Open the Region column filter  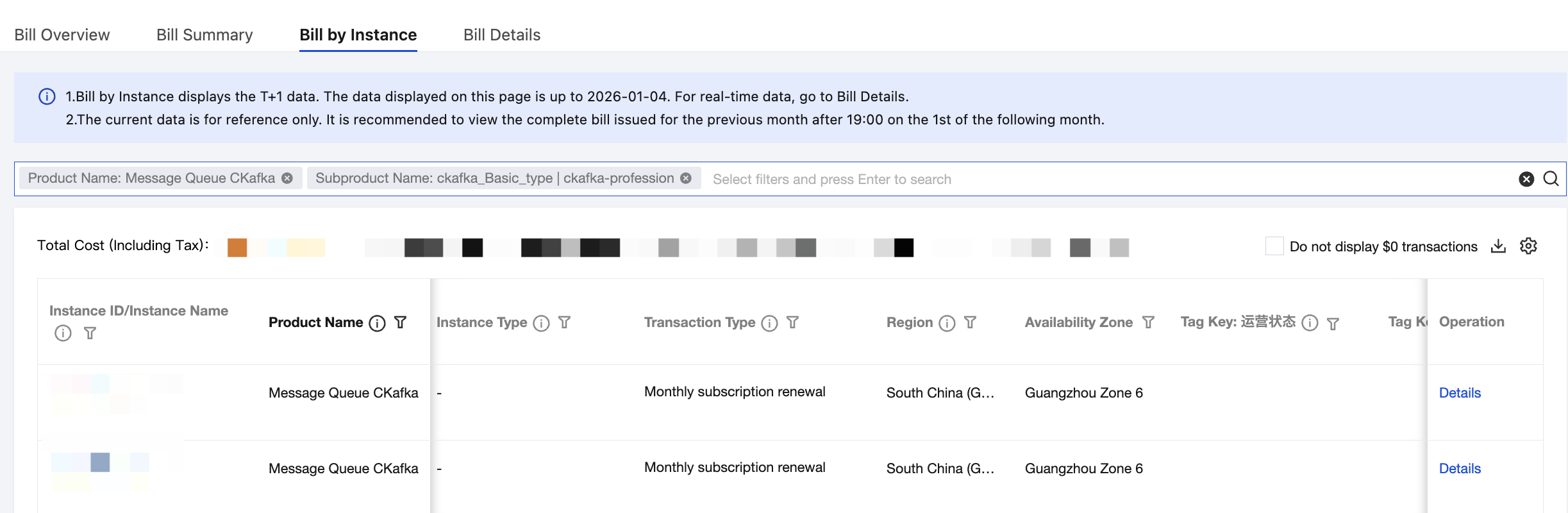click(970, 323)
